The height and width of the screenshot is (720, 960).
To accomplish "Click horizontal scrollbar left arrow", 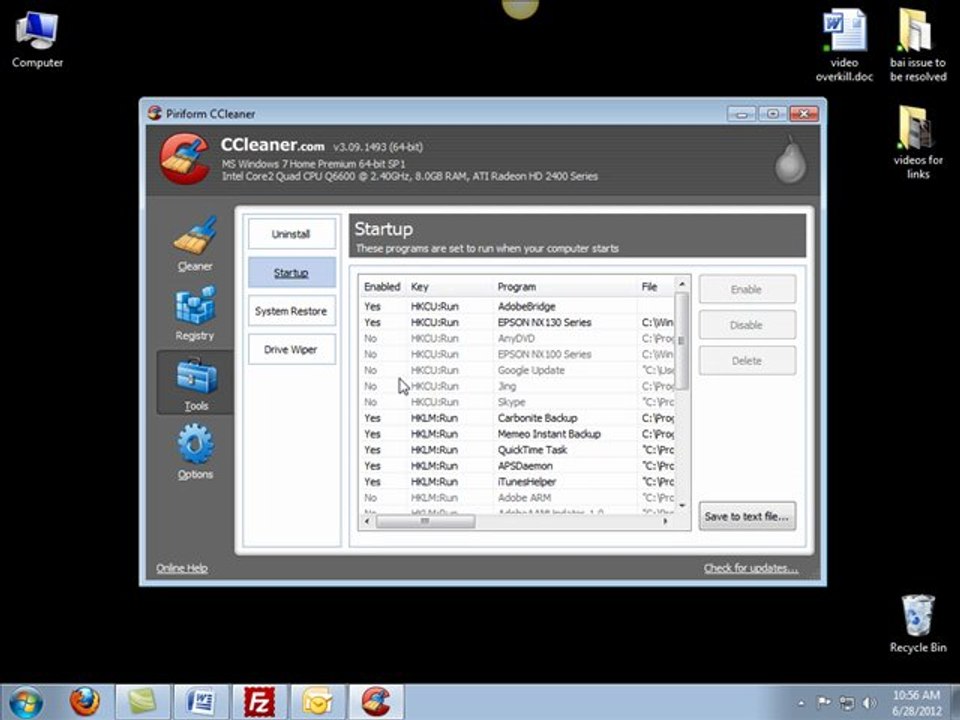I will click(x=367, y=522).
